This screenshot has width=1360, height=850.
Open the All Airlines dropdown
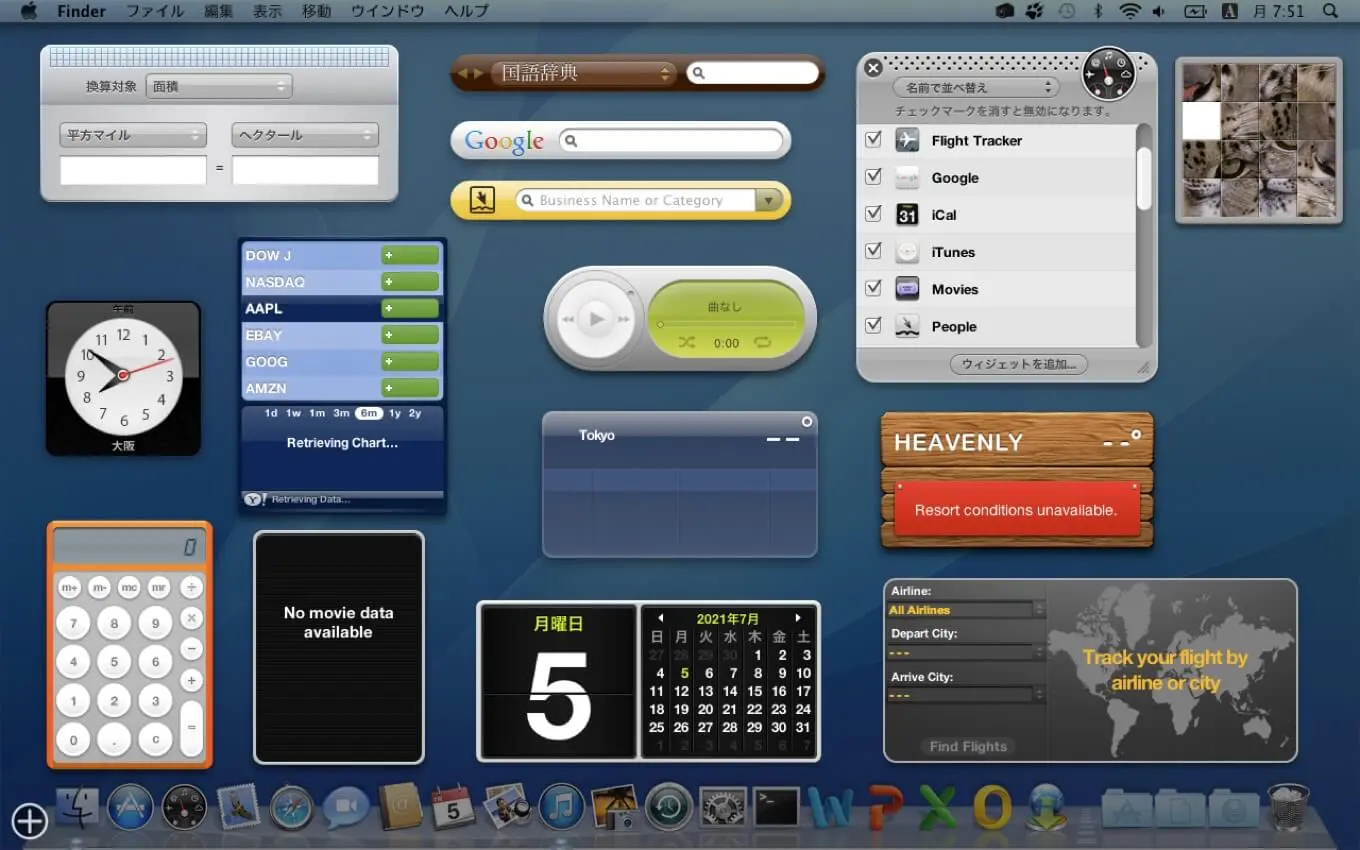[x=967, y=610]
